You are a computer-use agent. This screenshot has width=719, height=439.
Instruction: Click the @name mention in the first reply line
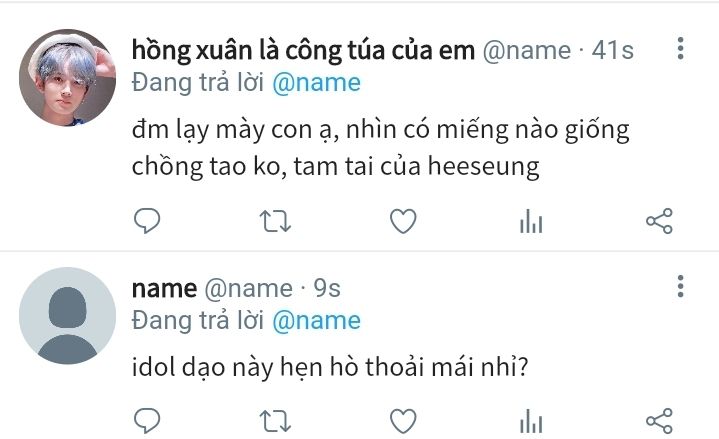coord(316,83)
